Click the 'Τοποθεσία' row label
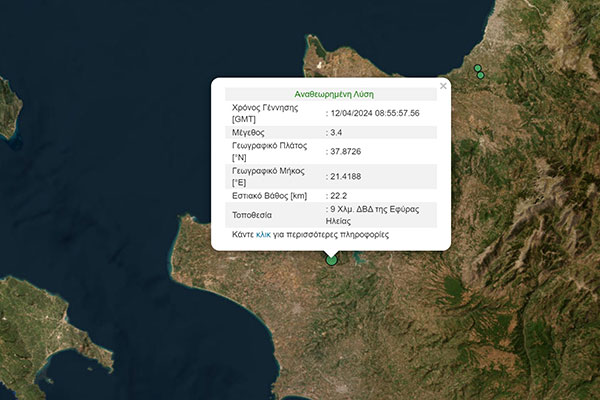This screenshot has height=400, width=600. (x=254, y=215)
